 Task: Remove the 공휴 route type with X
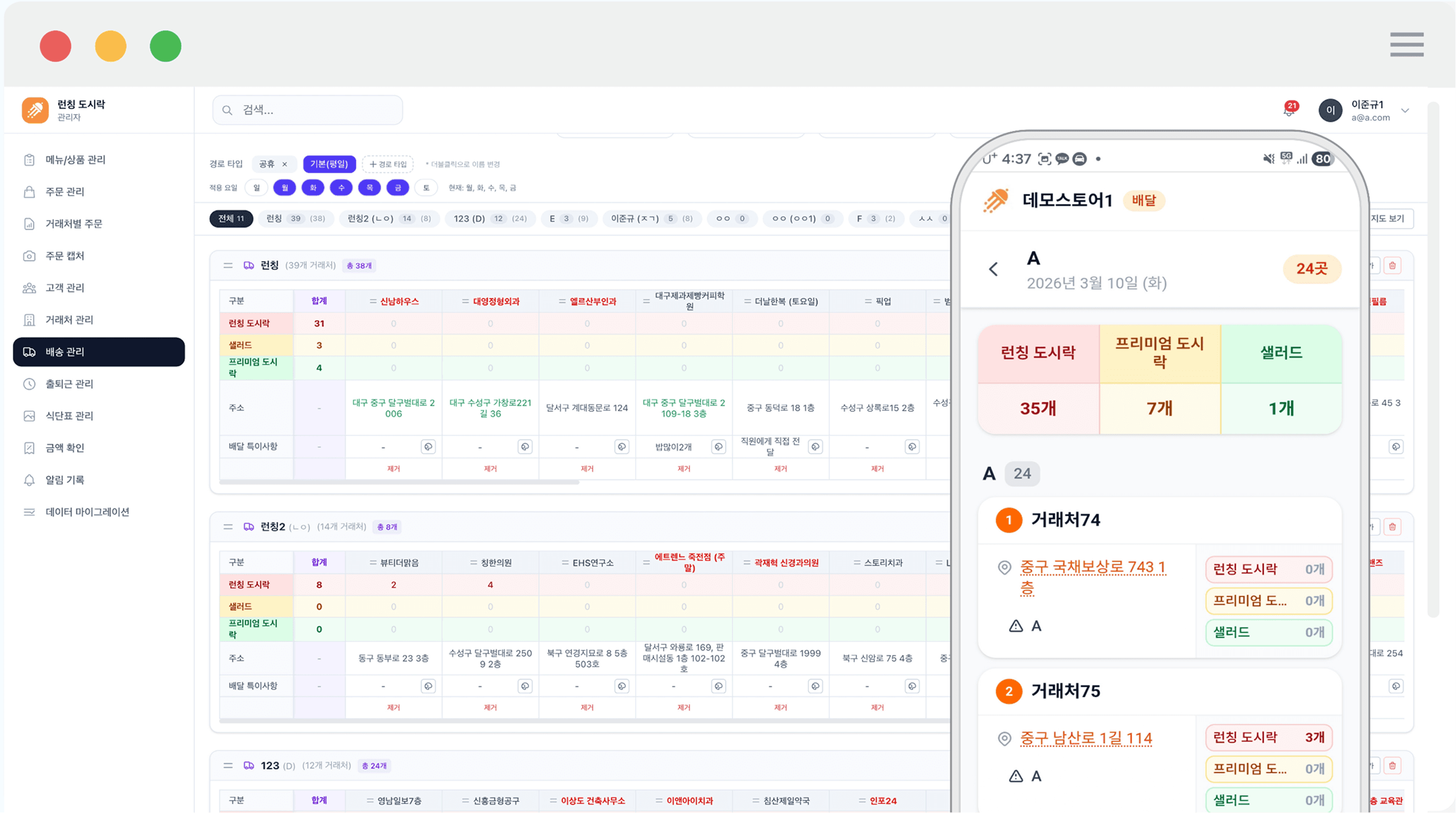[x=285, y=164]
